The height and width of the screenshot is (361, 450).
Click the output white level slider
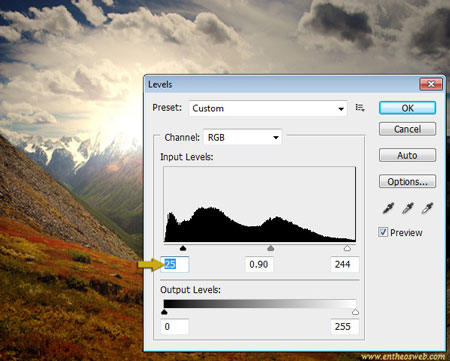click(355, 312)
